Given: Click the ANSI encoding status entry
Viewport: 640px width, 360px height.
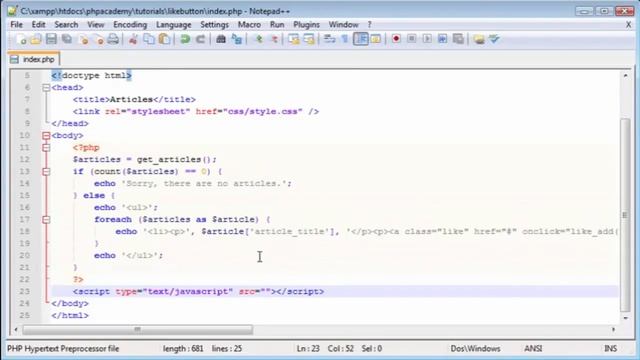Looking at the screenshot, I should [x=533, y=349].
